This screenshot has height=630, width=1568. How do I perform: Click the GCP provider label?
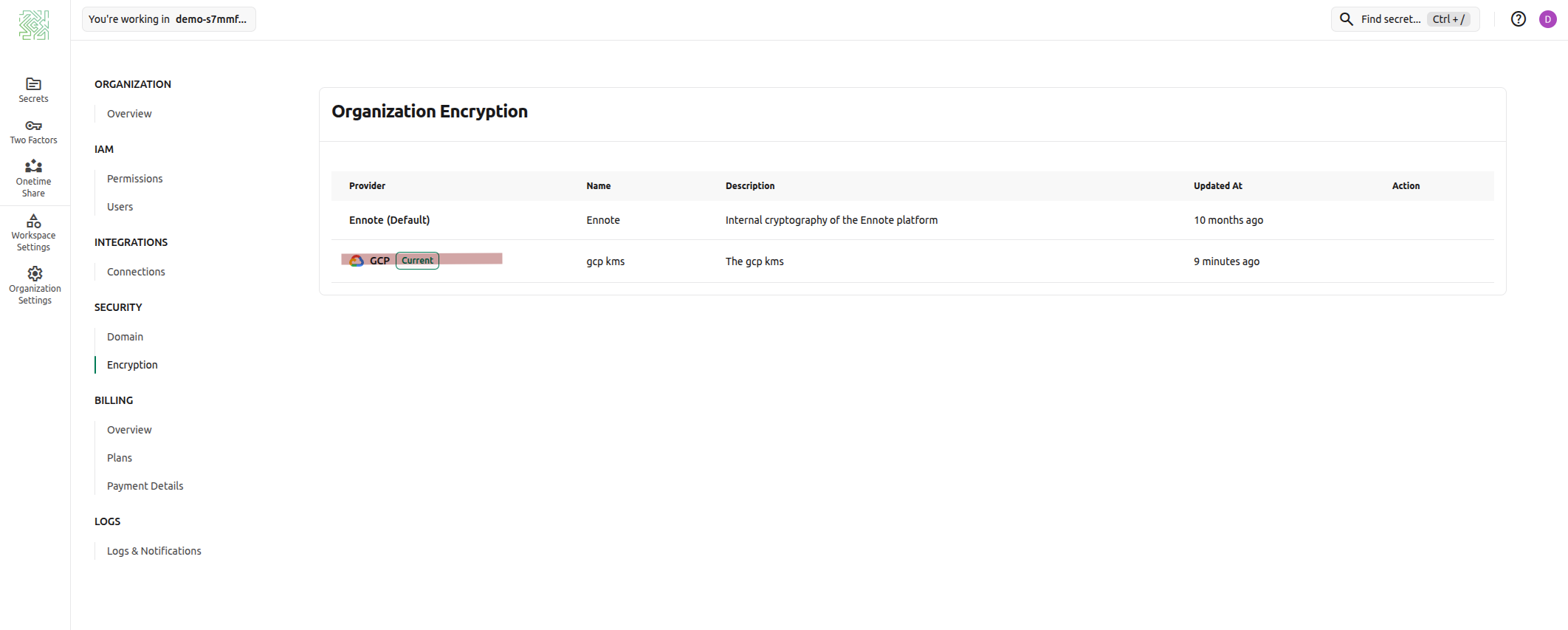[379, 261]
